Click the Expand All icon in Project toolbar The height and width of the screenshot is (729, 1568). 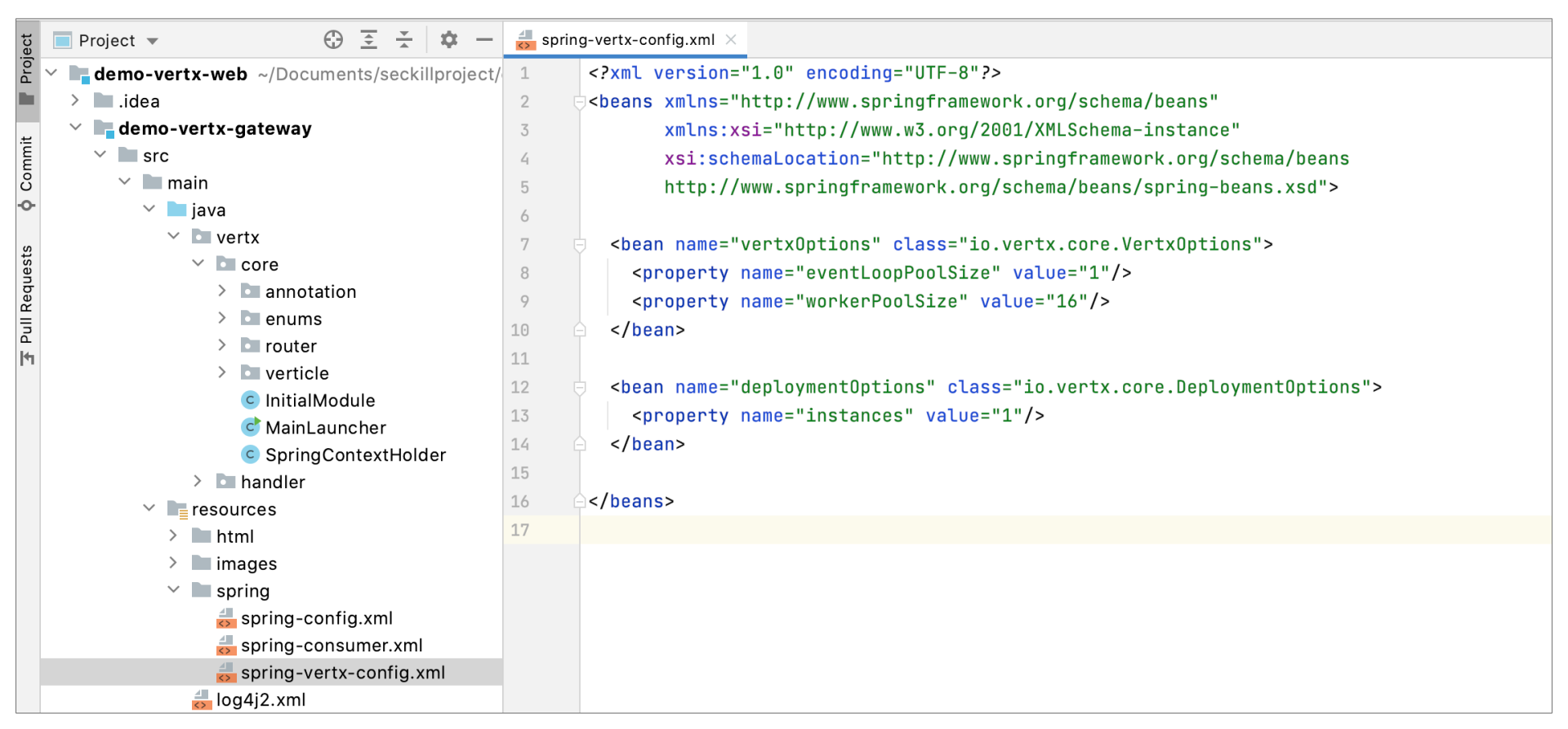369,40
